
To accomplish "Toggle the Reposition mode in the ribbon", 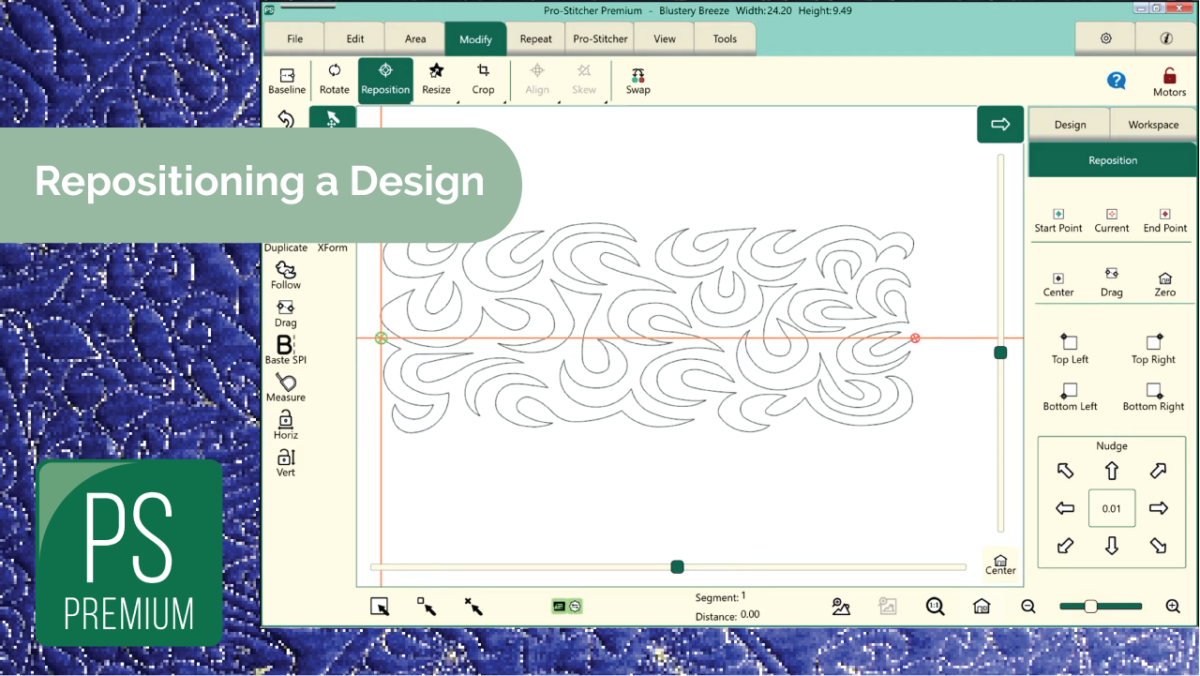I will [x=385, y=80].
